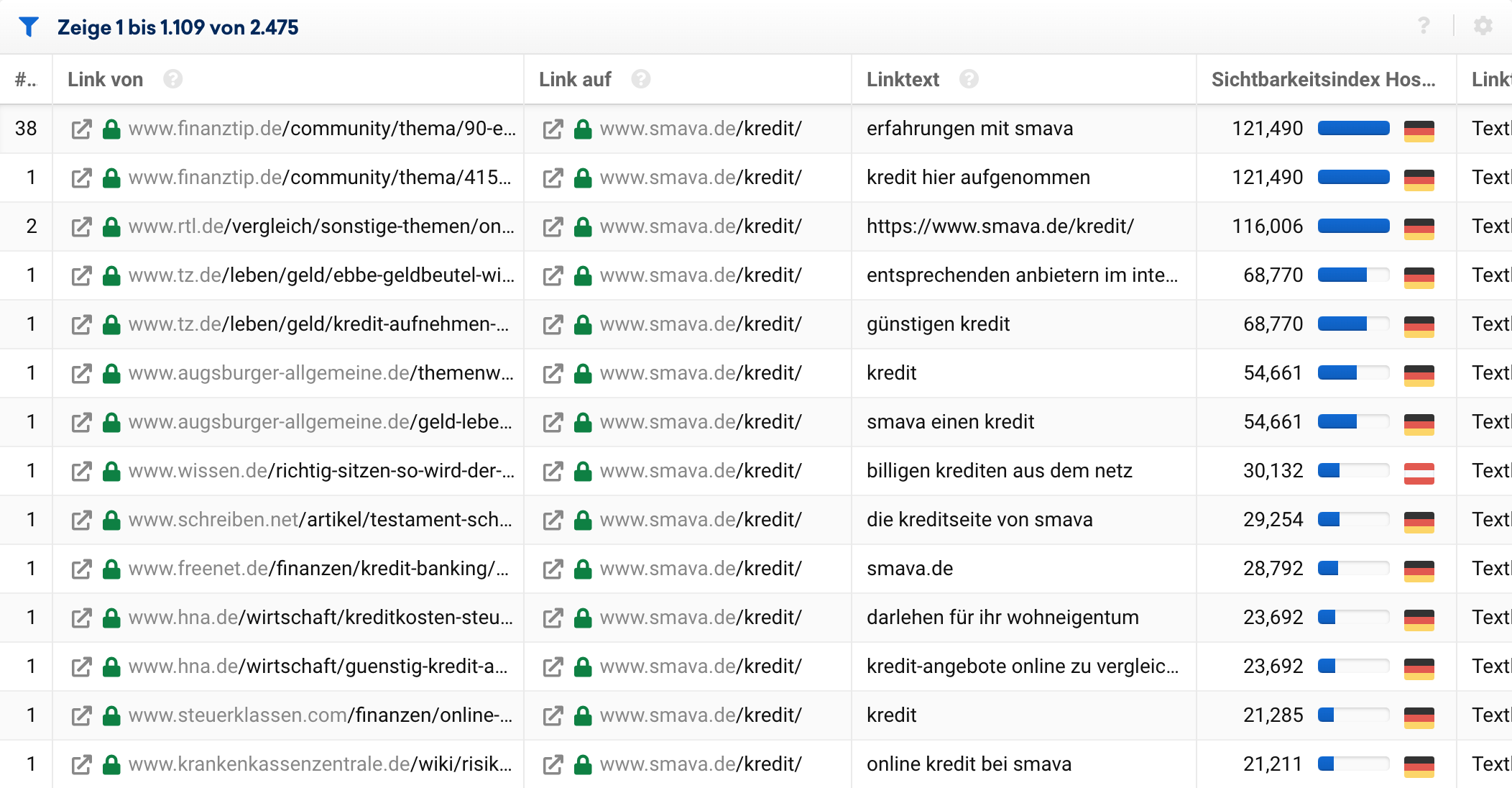Click smava.de target external icon in first row

553,129
